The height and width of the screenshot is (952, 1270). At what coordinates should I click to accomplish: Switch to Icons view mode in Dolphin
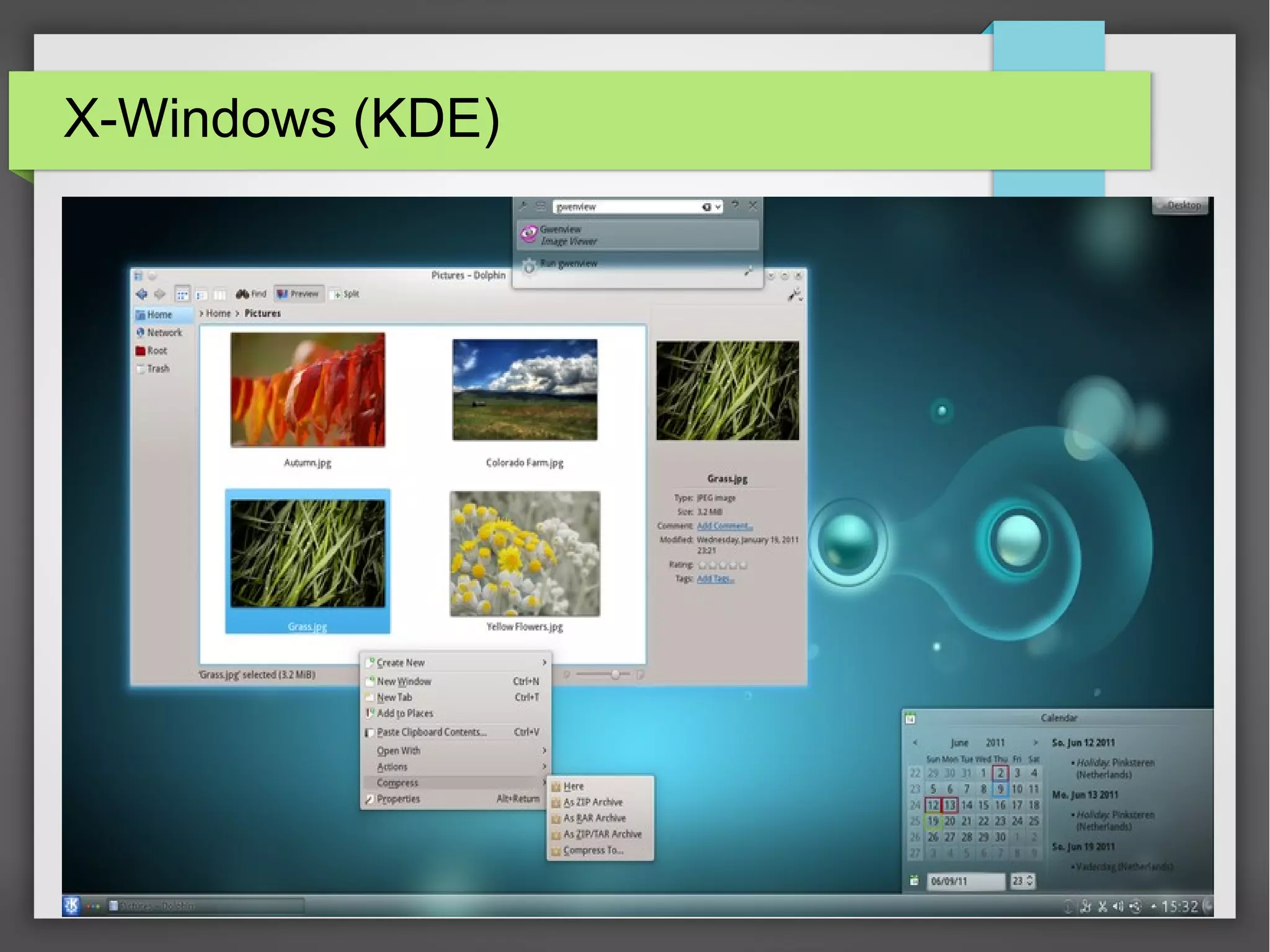[x=182, y=294]
